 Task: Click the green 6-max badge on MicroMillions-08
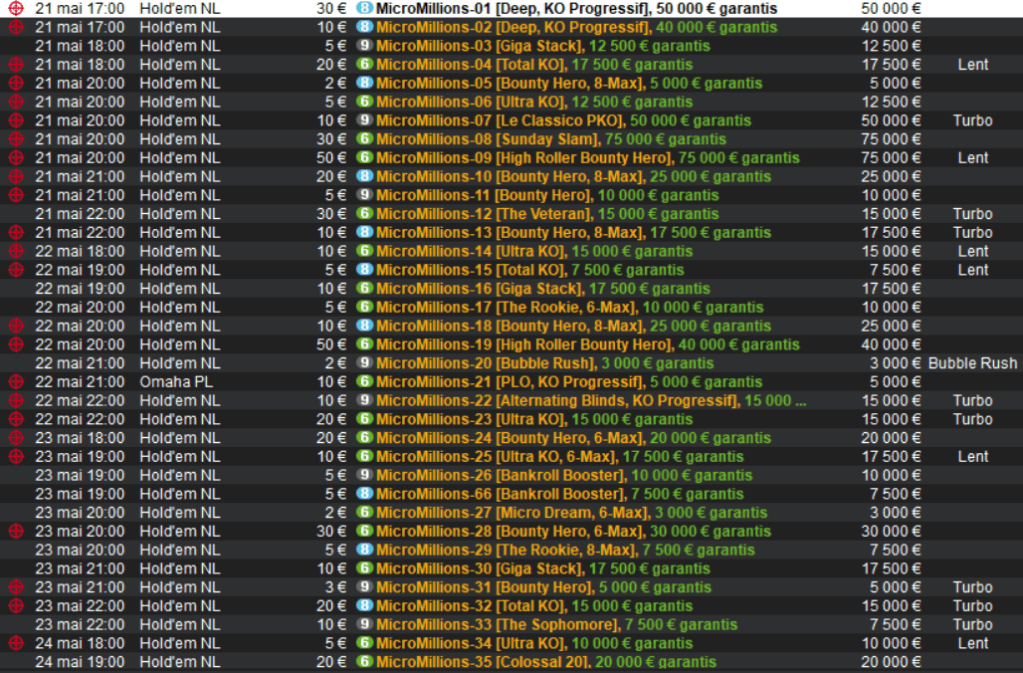tap(365, 139)
